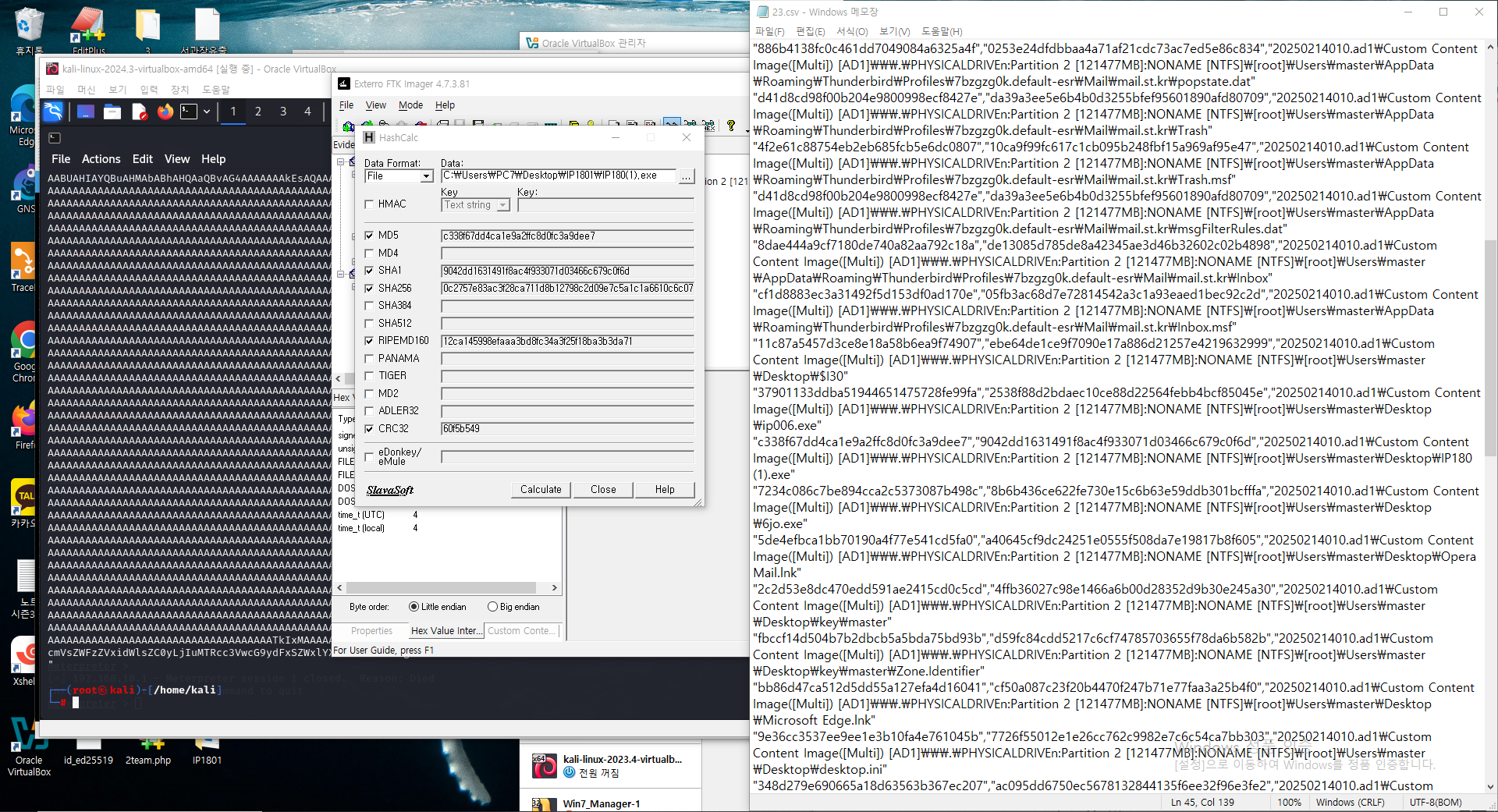Select the 2team.php desktop file

[148, 753]
